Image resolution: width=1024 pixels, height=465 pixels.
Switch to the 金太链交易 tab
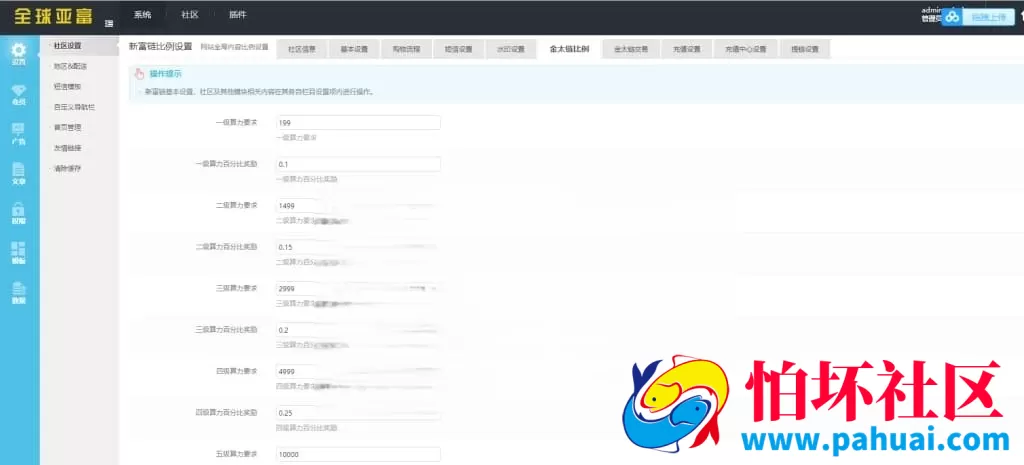[631, 49]
